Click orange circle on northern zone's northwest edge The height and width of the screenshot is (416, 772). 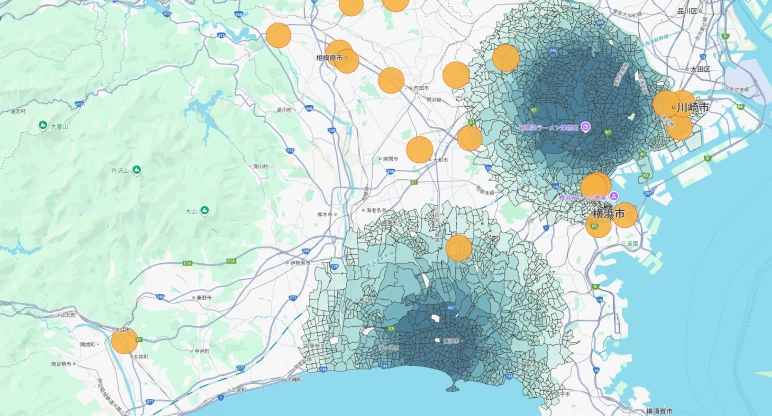505,58
